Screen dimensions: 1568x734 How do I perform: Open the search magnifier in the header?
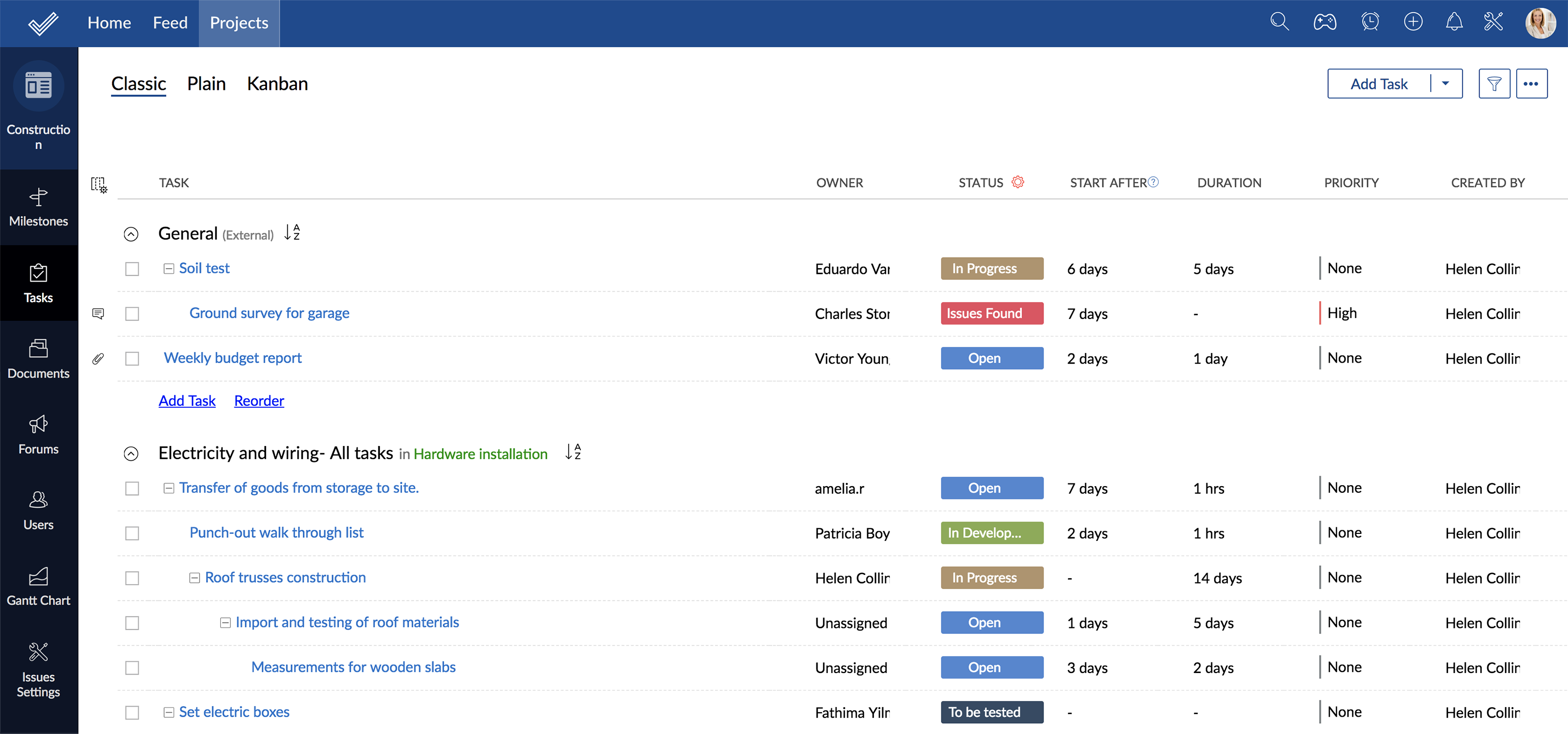tap(1279, 22)
